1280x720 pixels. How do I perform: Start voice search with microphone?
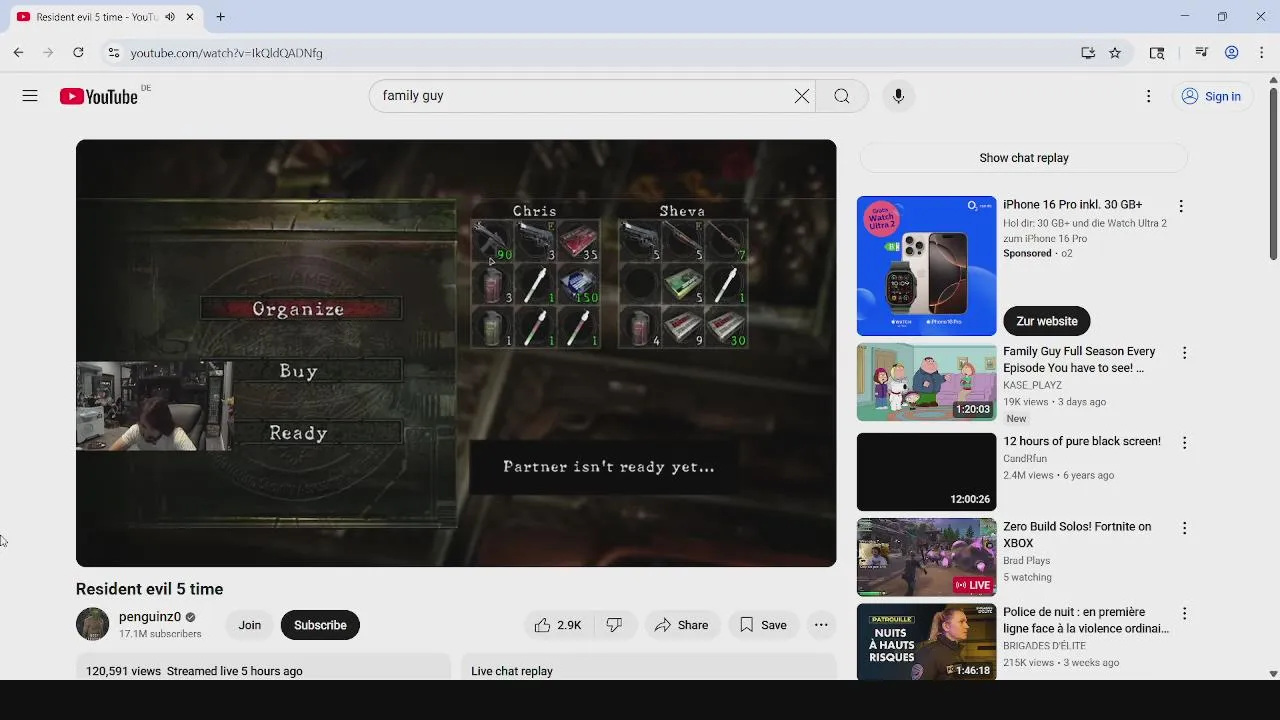point(898,96)
